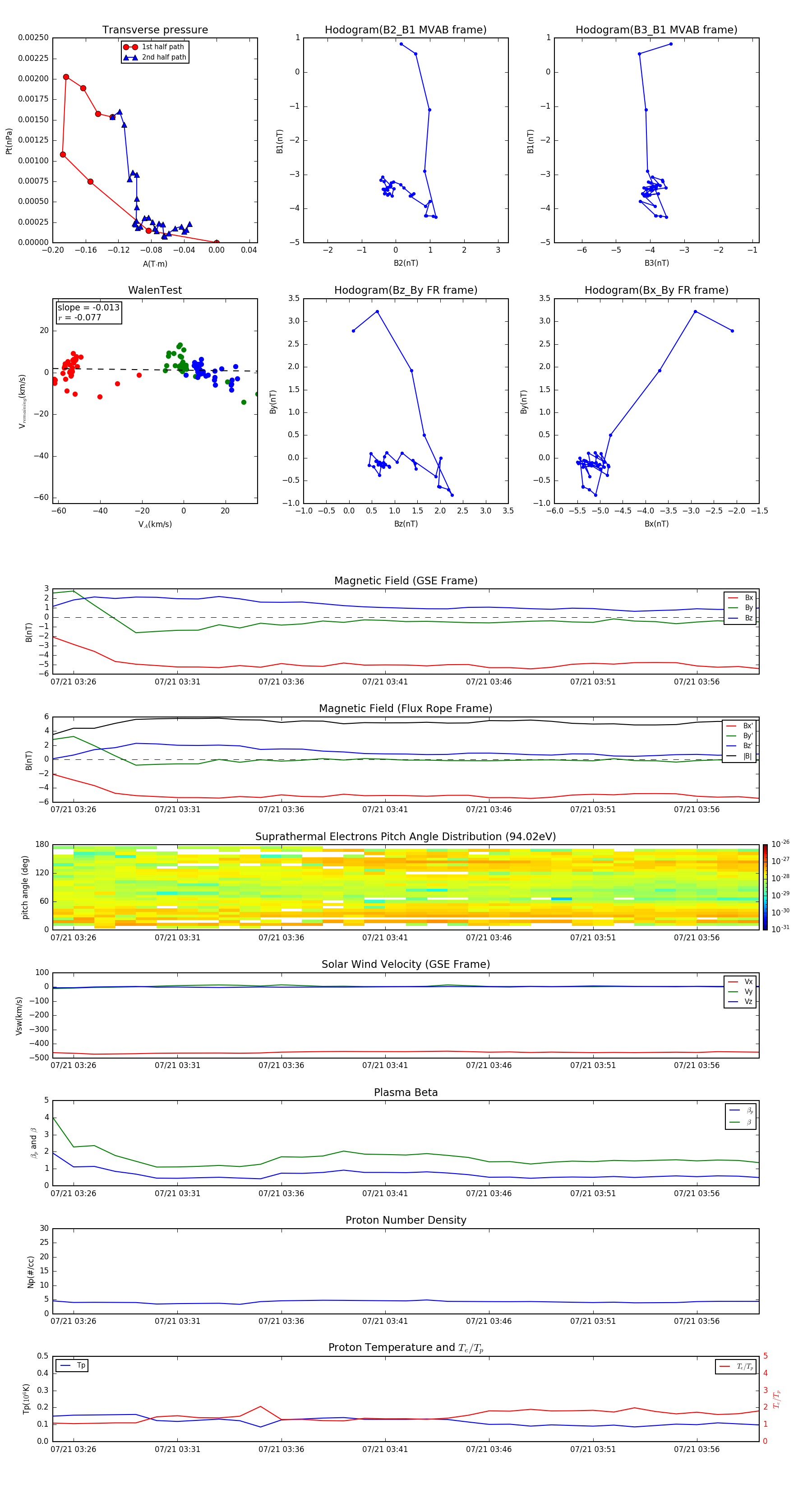Click the "Pt(nPa)" y-axis label

9,140
